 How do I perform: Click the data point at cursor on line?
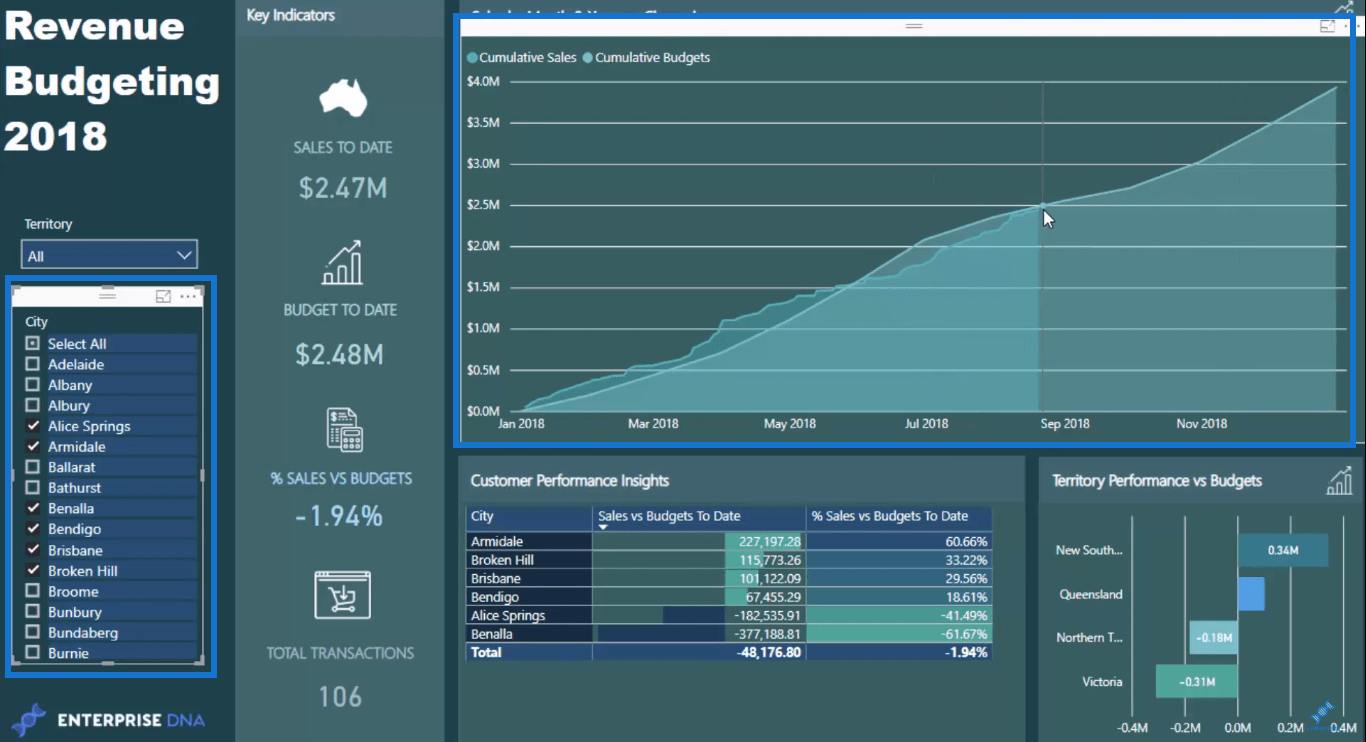1044,206
